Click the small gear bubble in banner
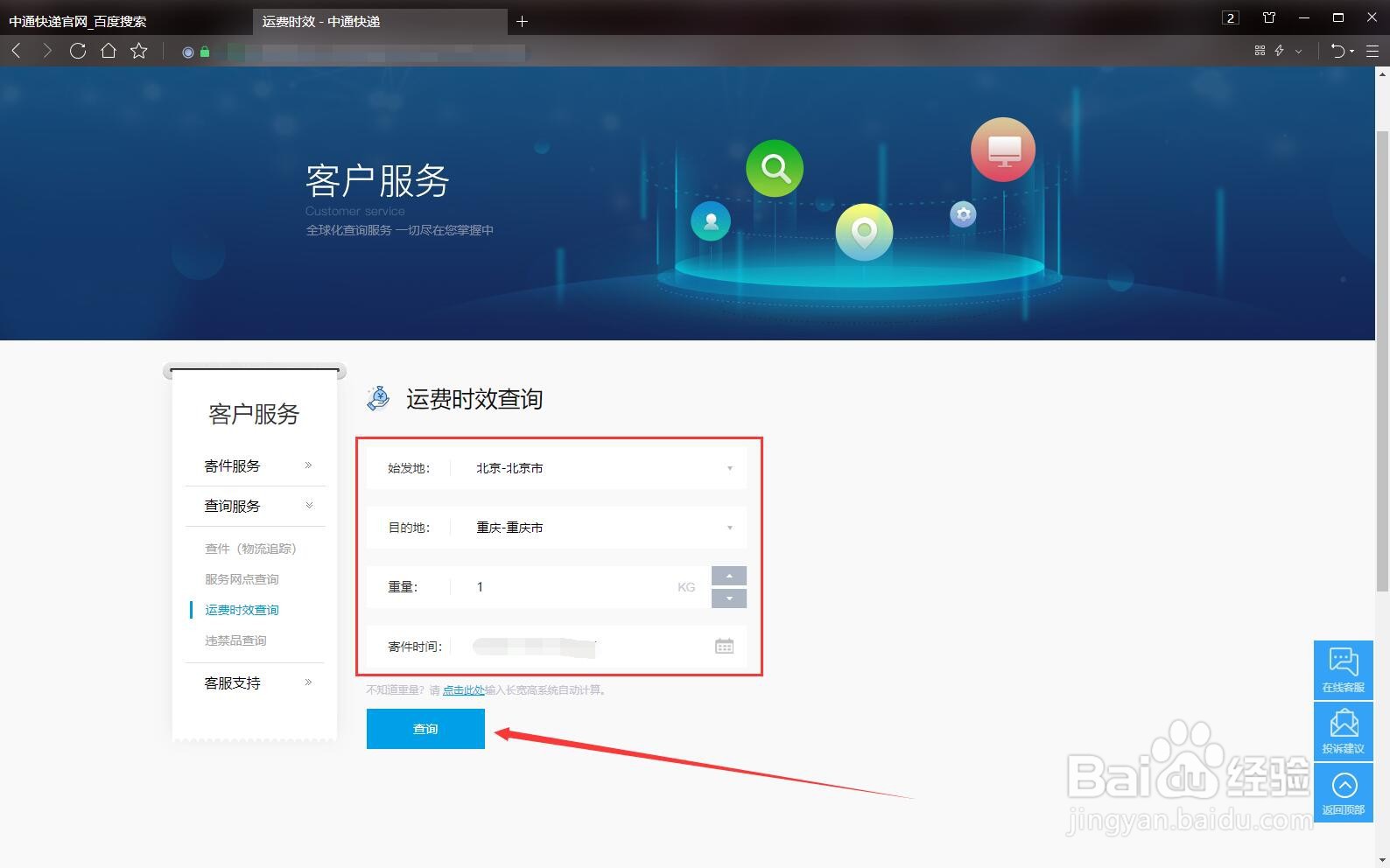1390x868 pixels. point(963,213)
